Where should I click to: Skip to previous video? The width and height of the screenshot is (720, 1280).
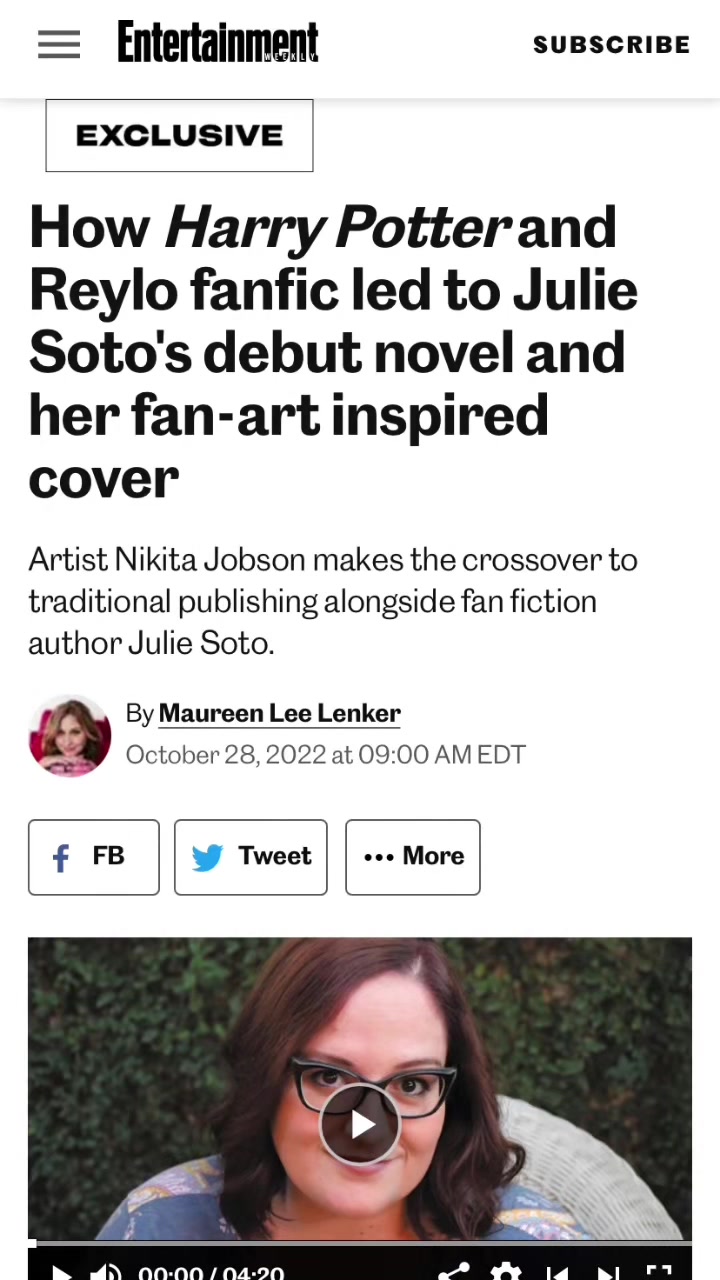click(x=557, y=1273)
